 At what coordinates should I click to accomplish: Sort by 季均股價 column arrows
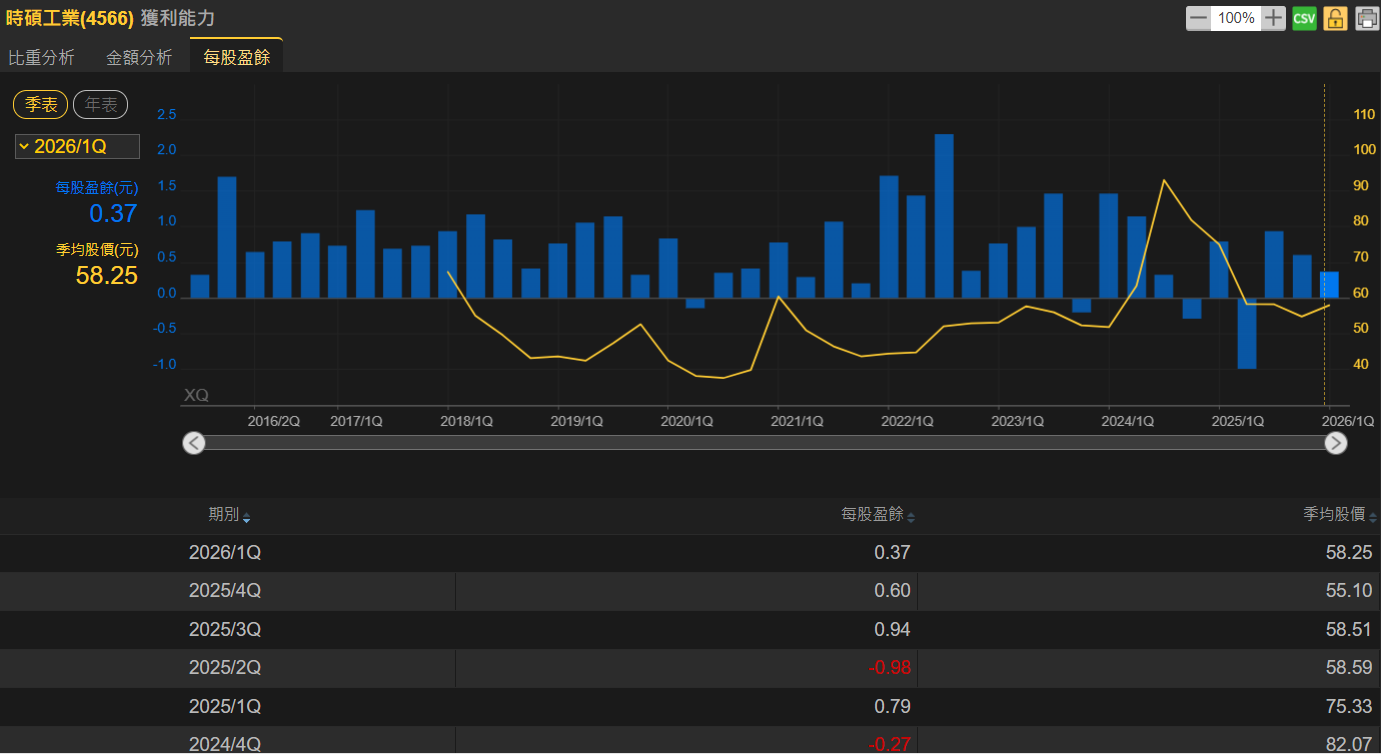pos(1373,517)
